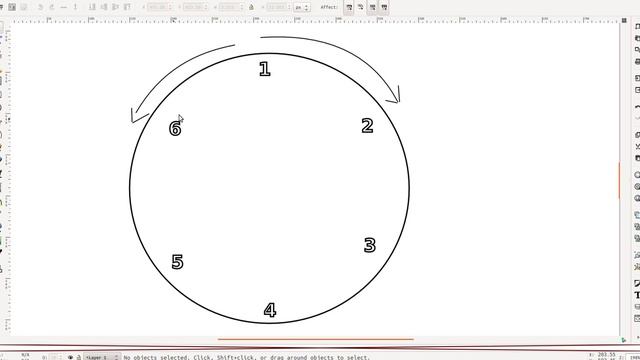Image resolution: width=640 pixels, height=360 pixels.
Task: Toggle layer lock icon in status bar
Action: pos(79,357)
